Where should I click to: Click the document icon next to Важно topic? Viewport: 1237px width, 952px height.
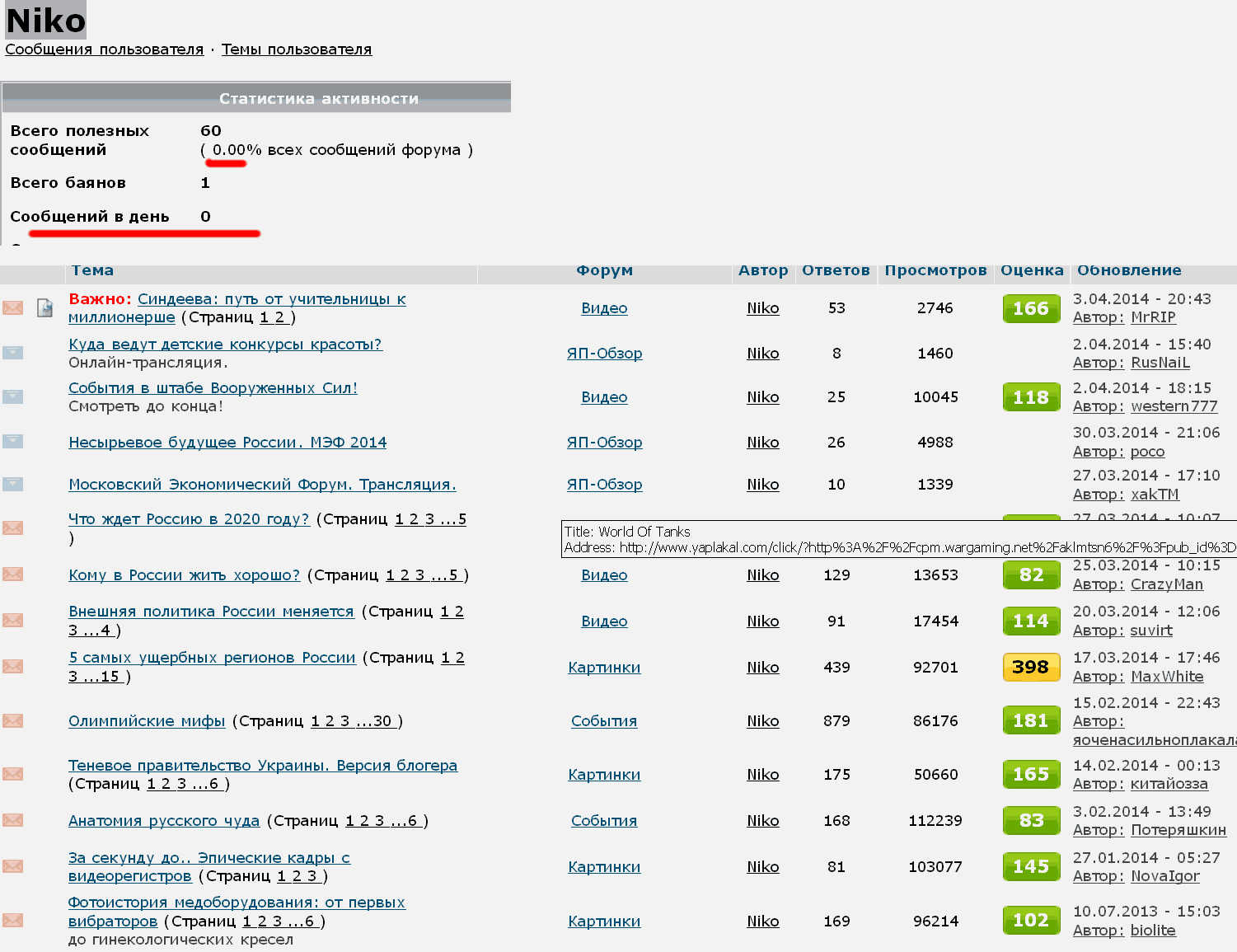click(x=45, y=307)
